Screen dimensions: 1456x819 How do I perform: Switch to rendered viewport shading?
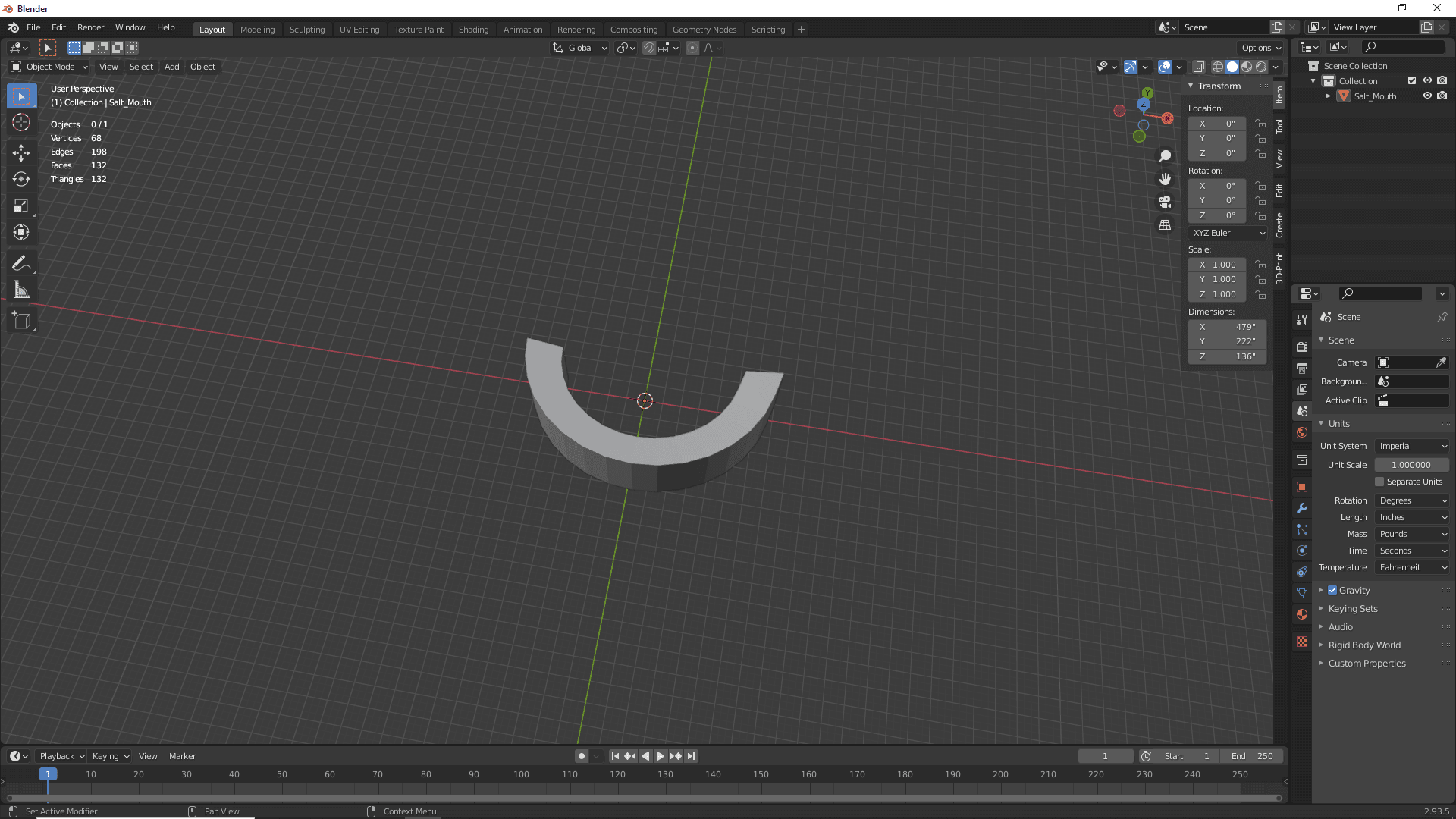pyautogui.click(x=1261, y=67)
